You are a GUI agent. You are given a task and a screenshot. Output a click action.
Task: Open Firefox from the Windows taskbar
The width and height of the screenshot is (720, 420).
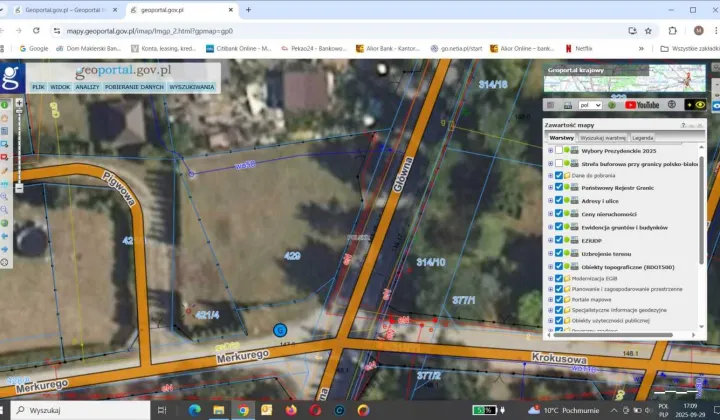291,410
